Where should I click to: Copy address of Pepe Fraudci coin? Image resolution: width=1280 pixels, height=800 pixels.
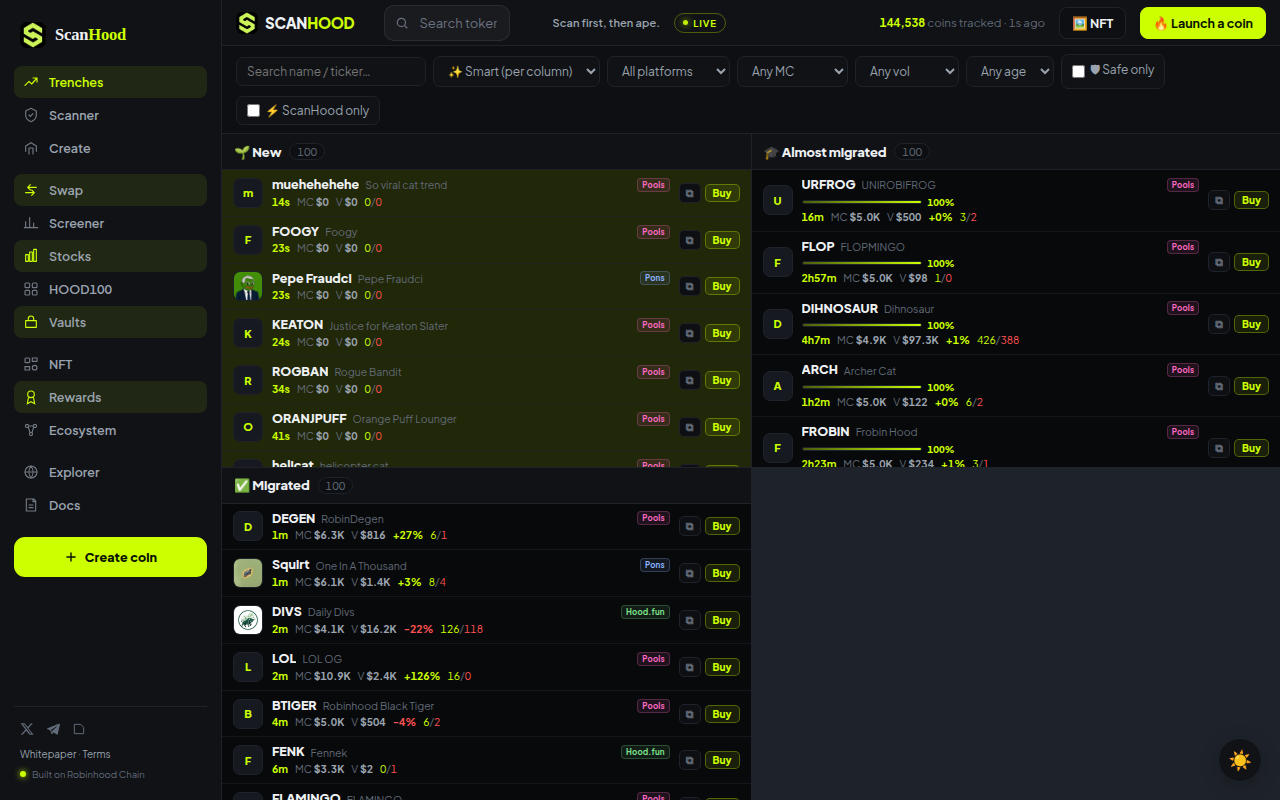(x=690, y=286)
